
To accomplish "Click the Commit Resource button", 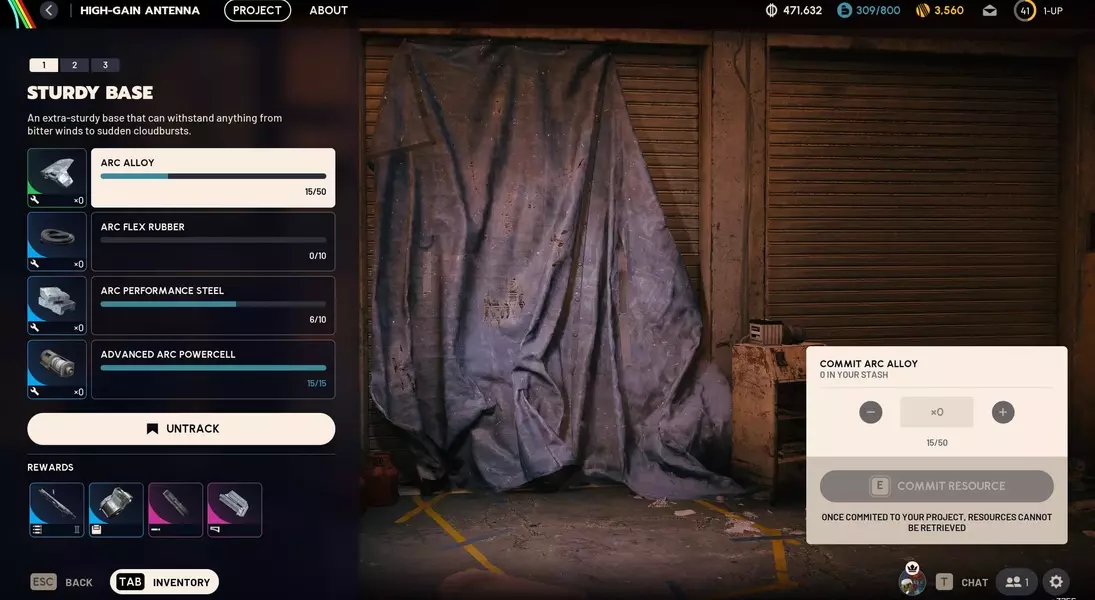I will pos(936,486).
